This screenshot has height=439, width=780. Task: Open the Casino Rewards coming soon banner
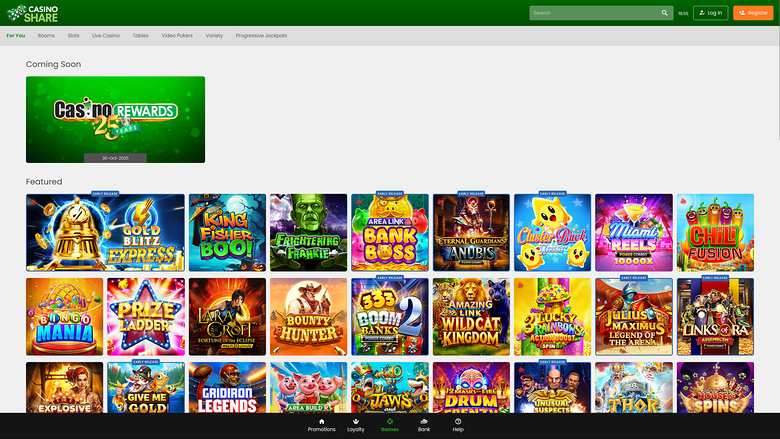tap(115, 119)
